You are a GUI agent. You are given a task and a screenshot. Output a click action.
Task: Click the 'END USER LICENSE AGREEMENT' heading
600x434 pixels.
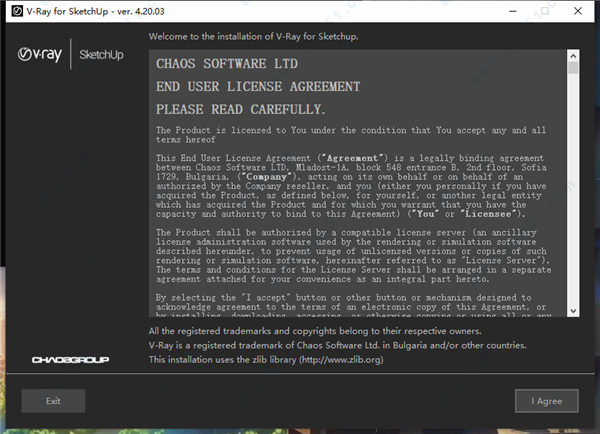pyautogui.click(x=257, y=86)
